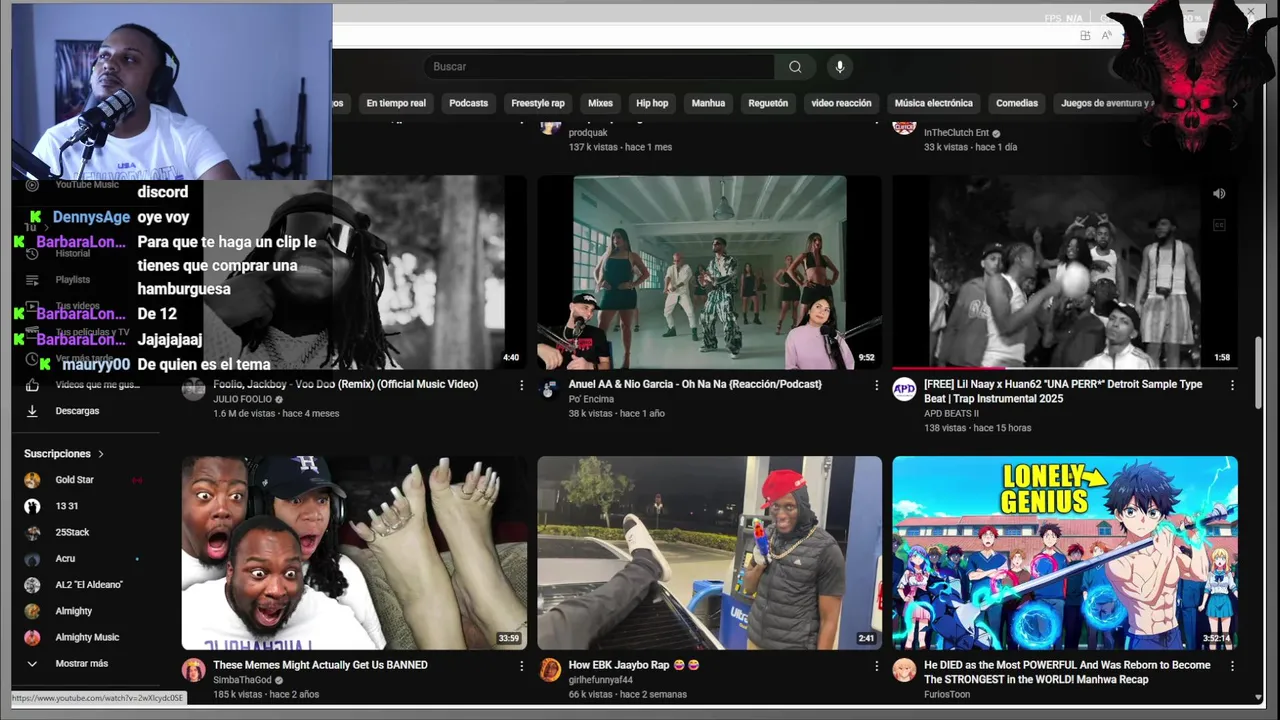1280x720 pixels.
Task: Expand Mostrar más in subscriptions list
Action: (82, 663)
